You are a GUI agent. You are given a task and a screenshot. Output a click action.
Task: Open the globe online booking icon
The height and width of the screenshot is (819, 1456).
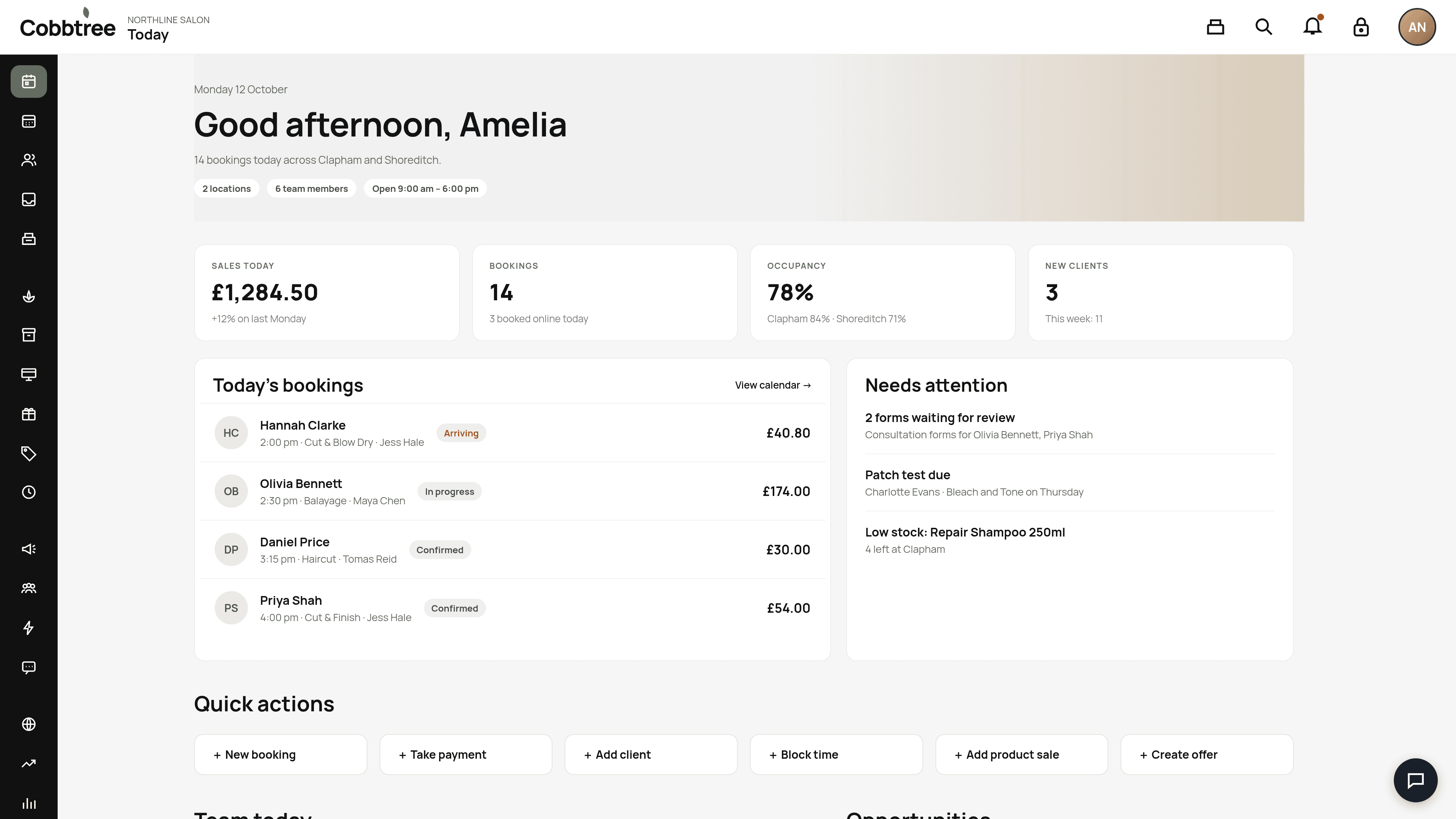coord(29,724)
